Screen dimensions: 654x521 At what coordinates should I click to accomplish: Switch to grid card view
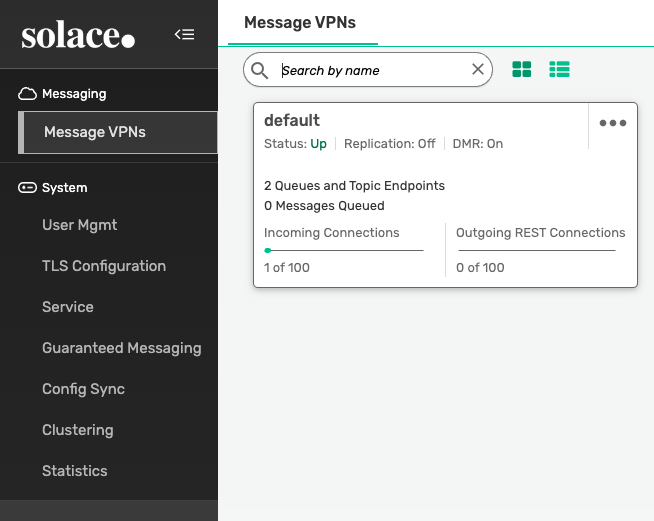pos(522,70)
